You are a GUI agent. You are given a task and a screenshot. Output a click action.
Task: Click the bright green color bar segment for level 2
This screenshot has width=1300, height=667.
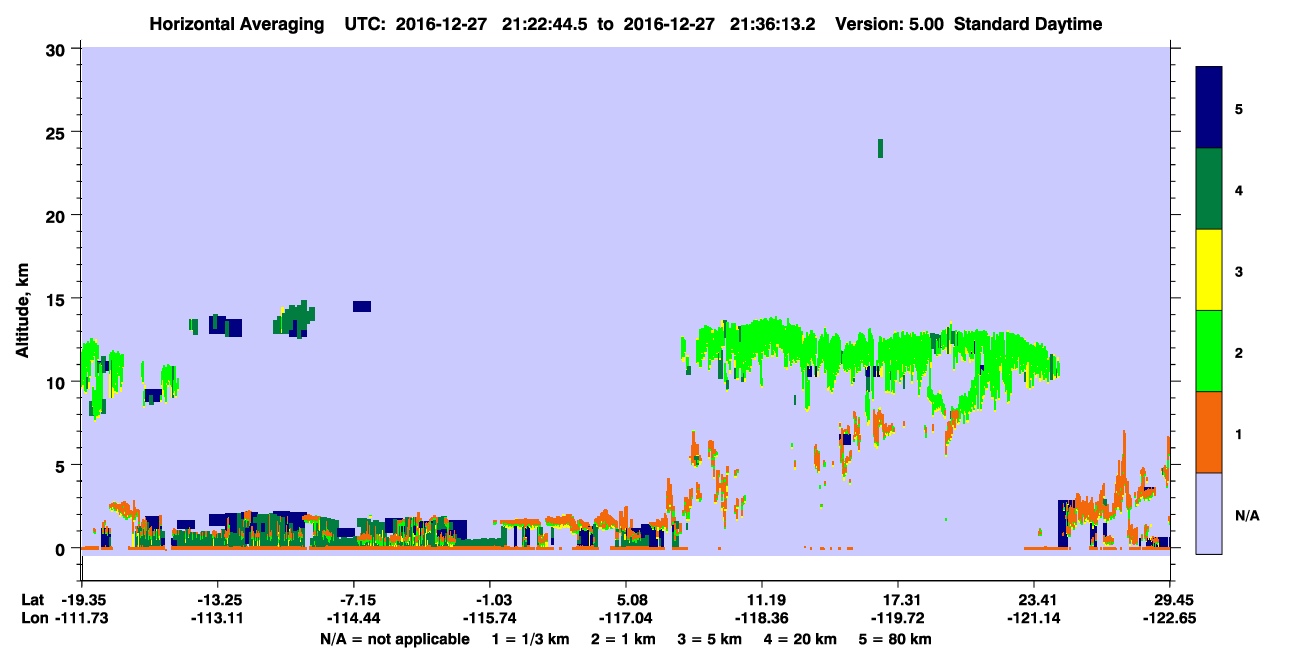1209,351
